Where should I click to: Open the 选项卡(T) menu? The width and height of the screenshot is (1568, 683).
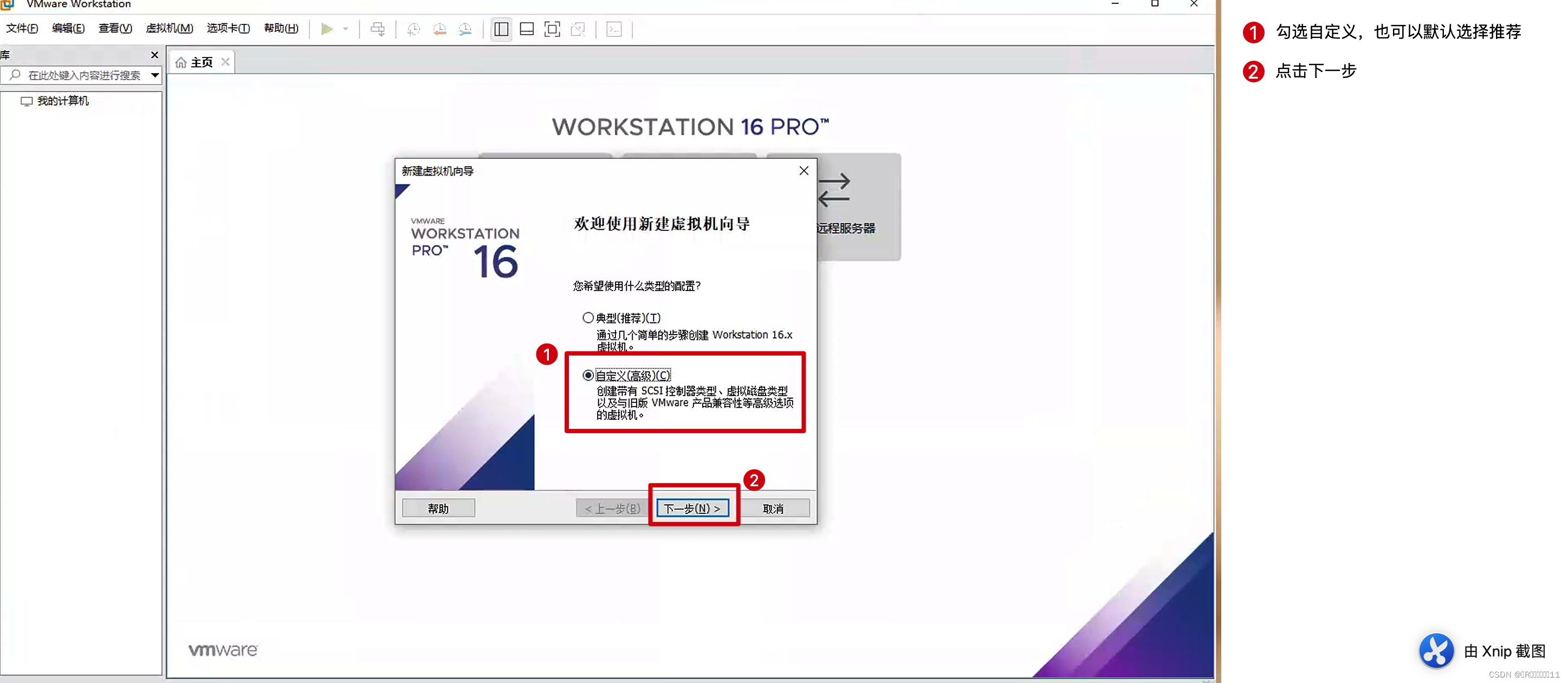coord(228,28)
